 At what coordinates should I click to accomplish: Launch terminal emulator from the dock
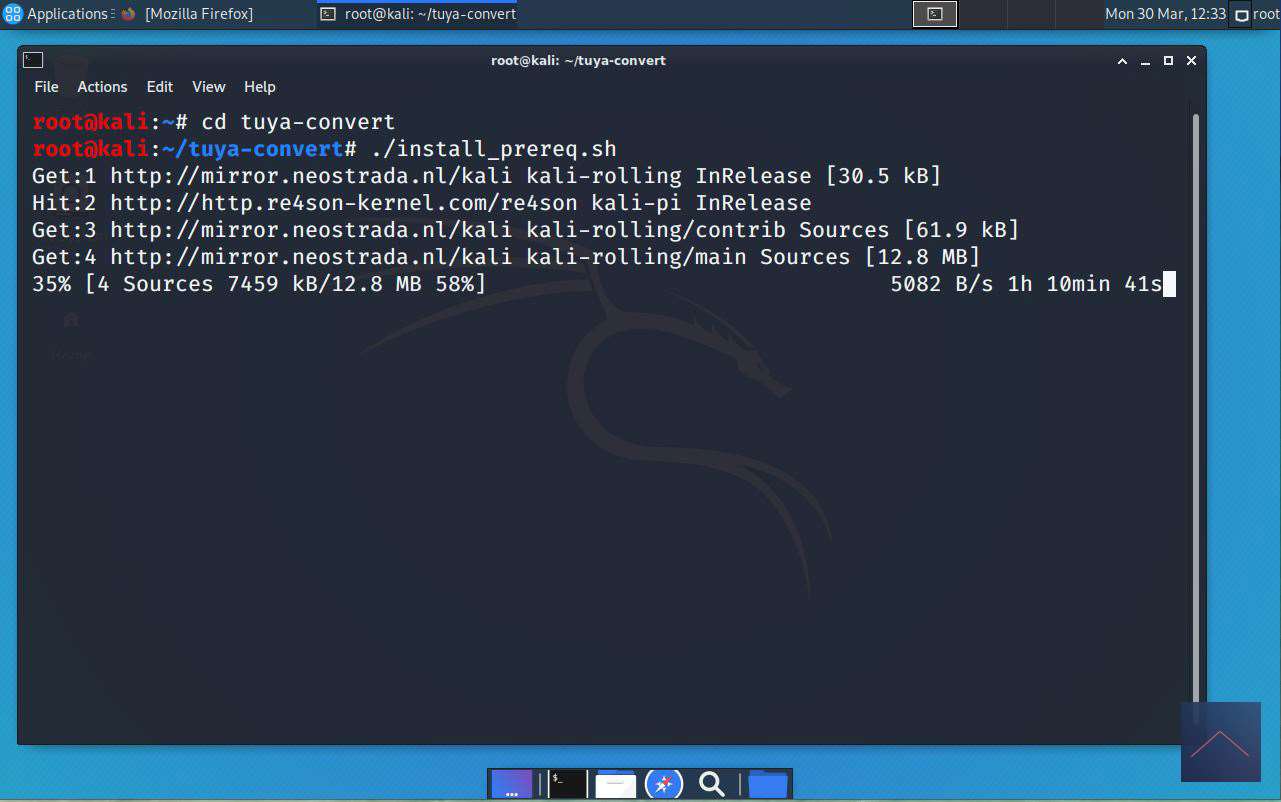tap(566, 784)
